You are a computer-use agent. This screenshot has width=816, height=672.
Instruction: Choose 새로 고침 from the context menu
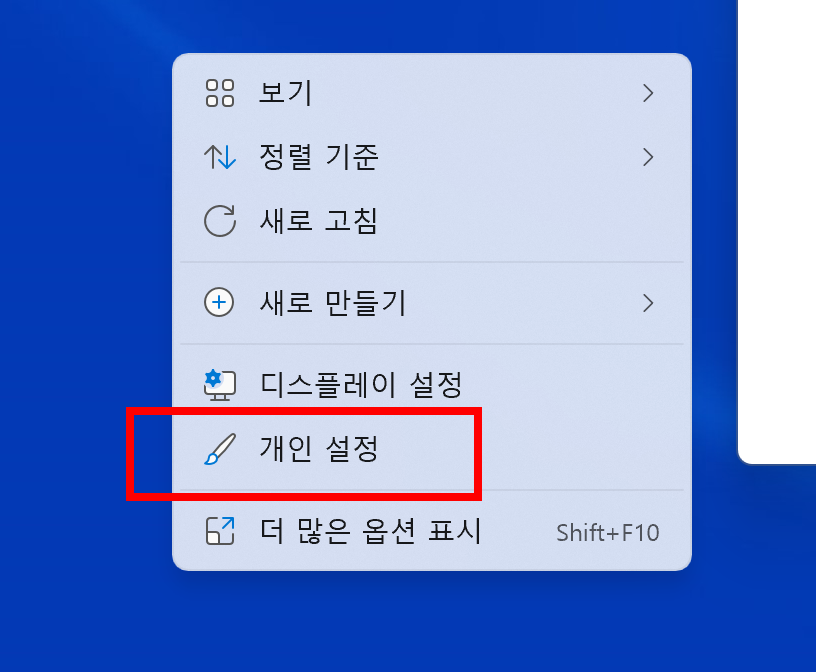431,221
